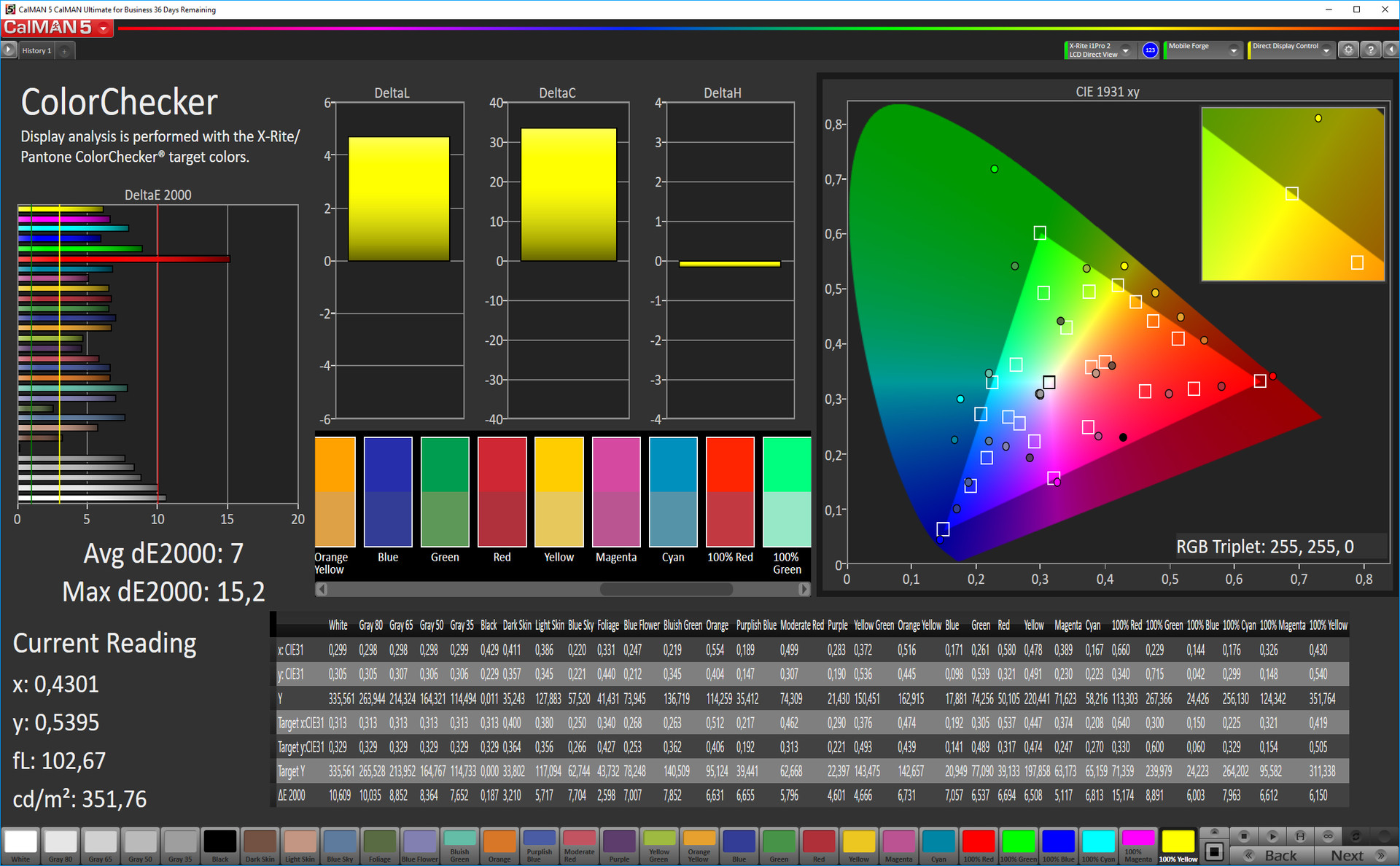Switch to the History 1 tab
This screenshot has width=1400, height=866.
36,51
